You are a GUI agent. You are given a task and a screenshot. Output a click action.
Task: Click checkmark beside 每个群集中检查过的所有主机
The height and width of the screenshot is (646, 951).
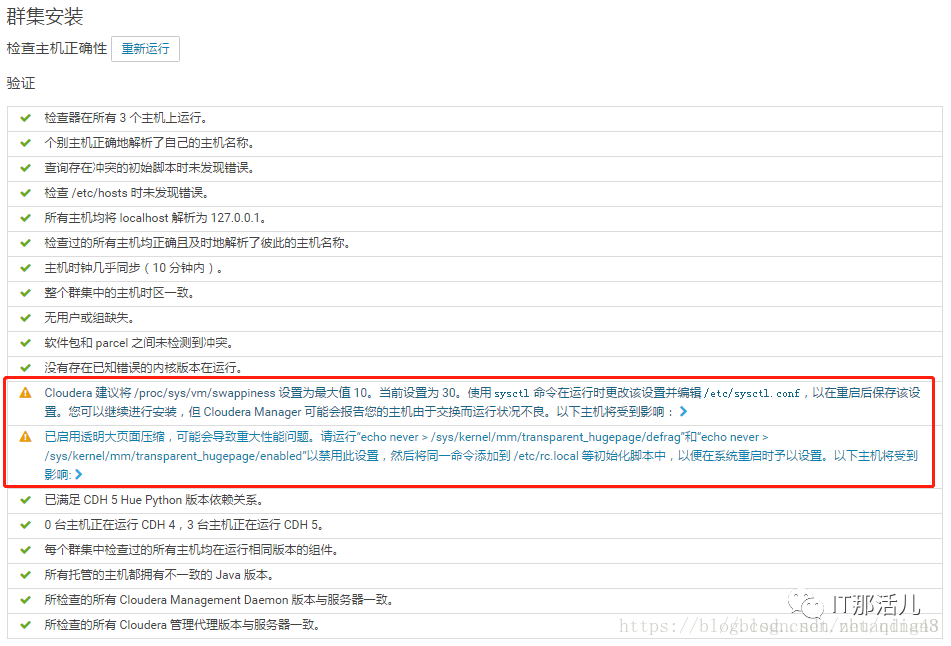[x=25, y=550]
